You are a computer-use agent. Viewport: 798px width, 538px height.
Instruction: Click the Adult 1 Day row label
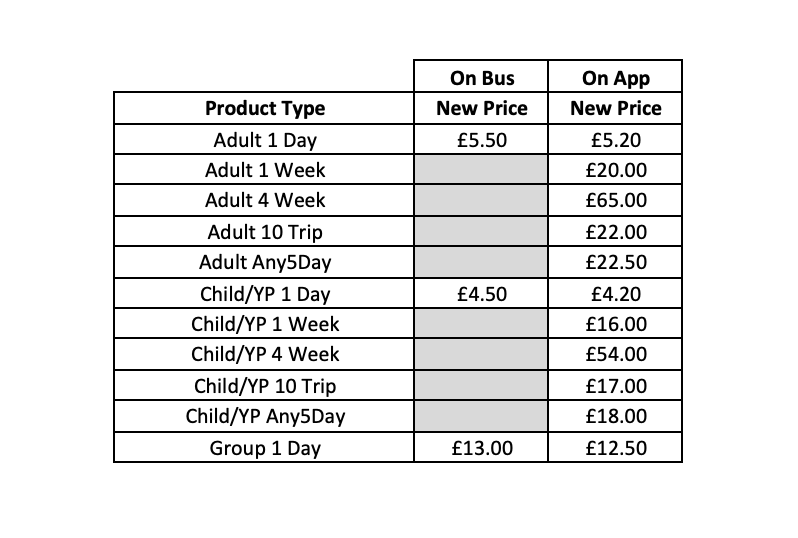point(265,140)
